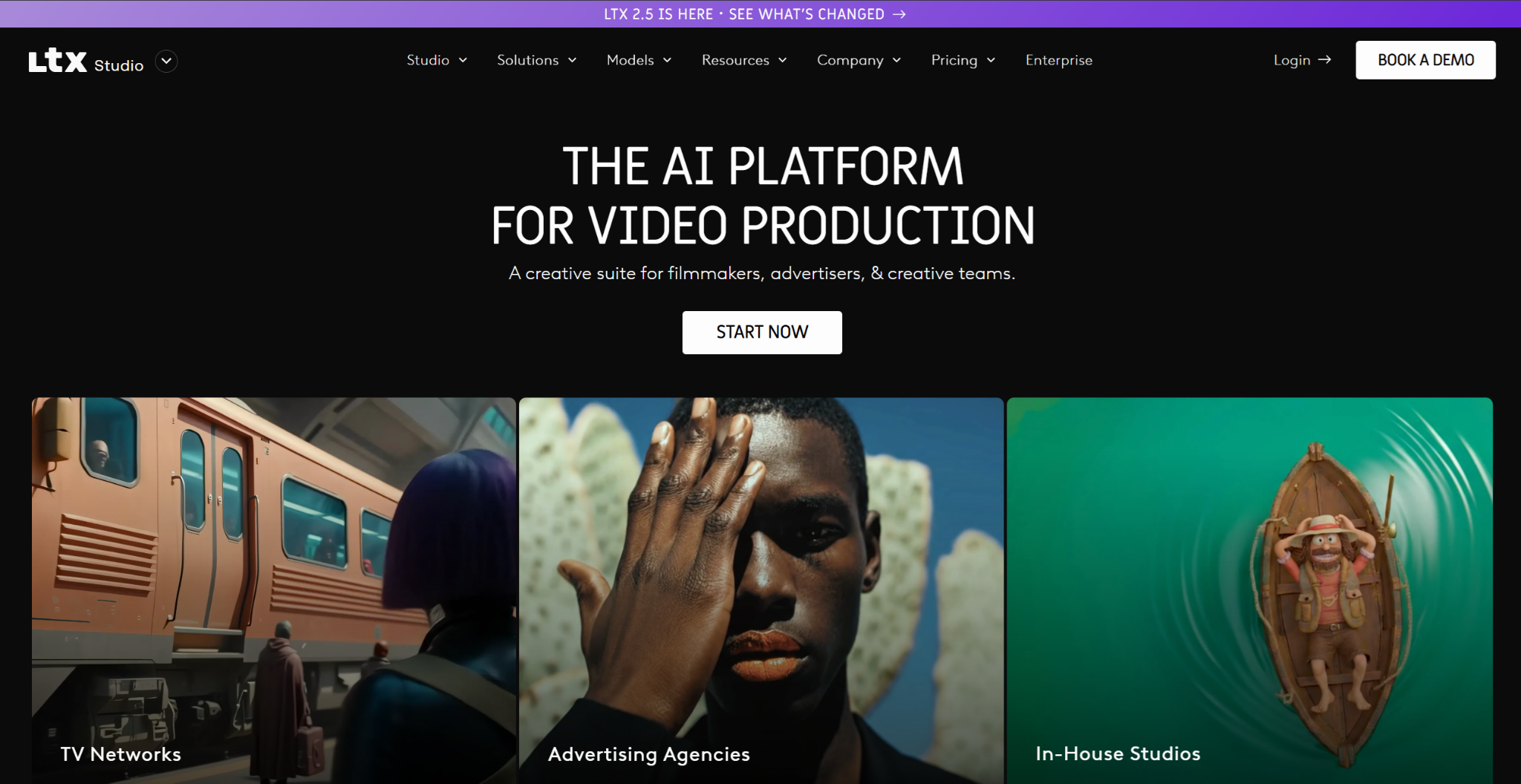
Task: Click the Login arrow icon
Action: tap(1324, 59)
